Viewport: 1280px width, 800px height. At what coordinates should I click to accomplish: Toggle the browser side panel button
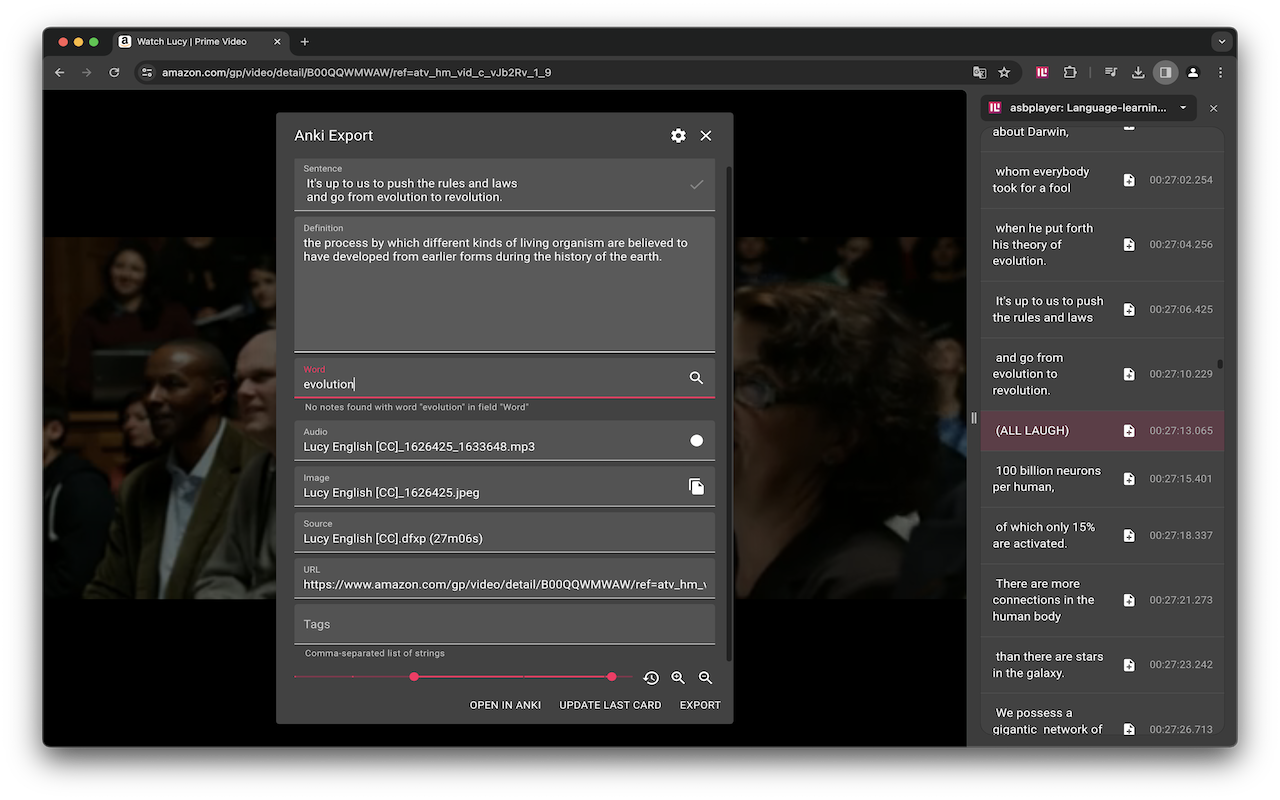[x=1165, y=72]
